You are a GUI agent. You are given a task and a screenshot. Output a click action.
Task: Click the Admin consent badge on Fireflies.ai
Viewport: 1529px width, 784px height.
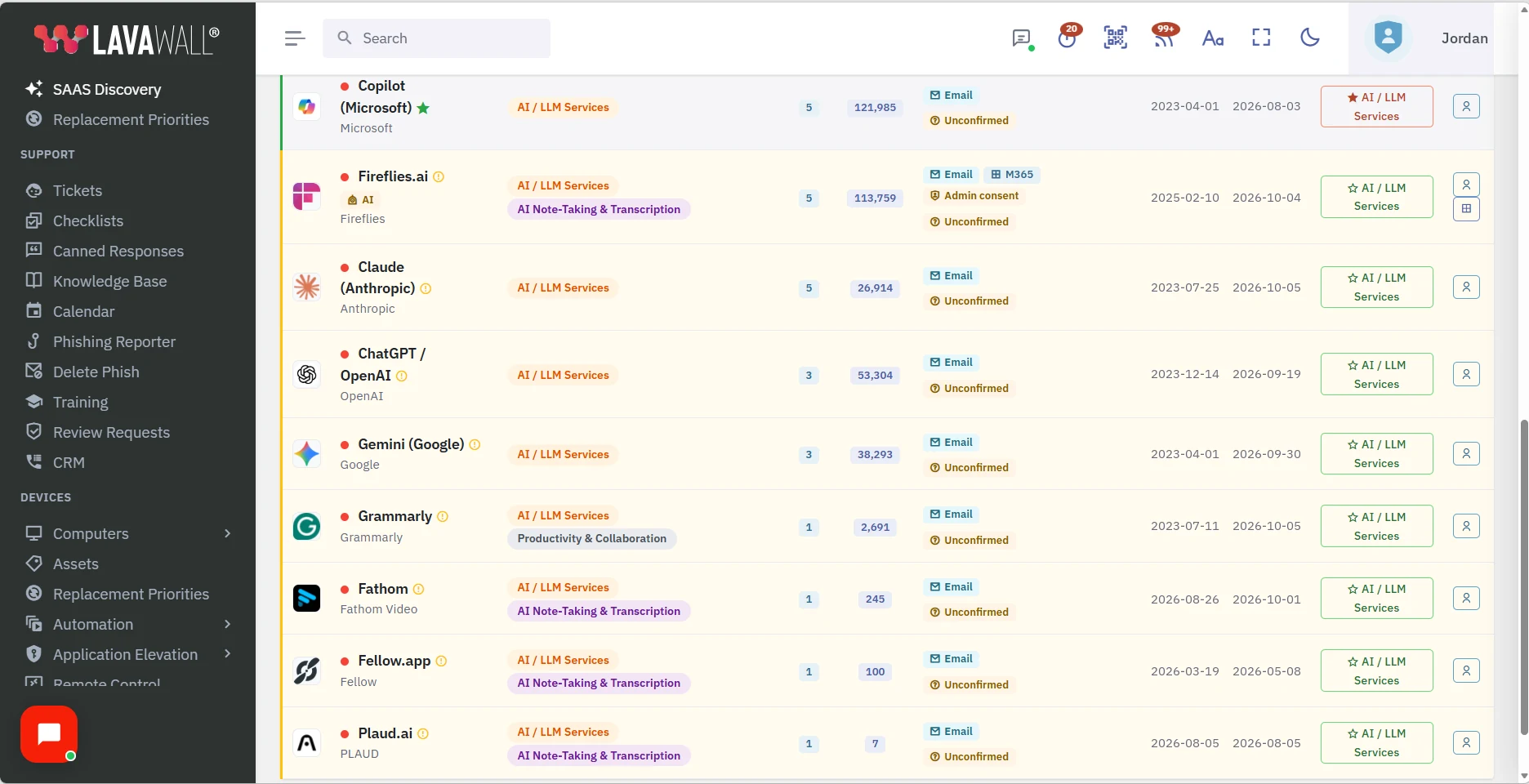pyautogui.click(x=974, y=196)
